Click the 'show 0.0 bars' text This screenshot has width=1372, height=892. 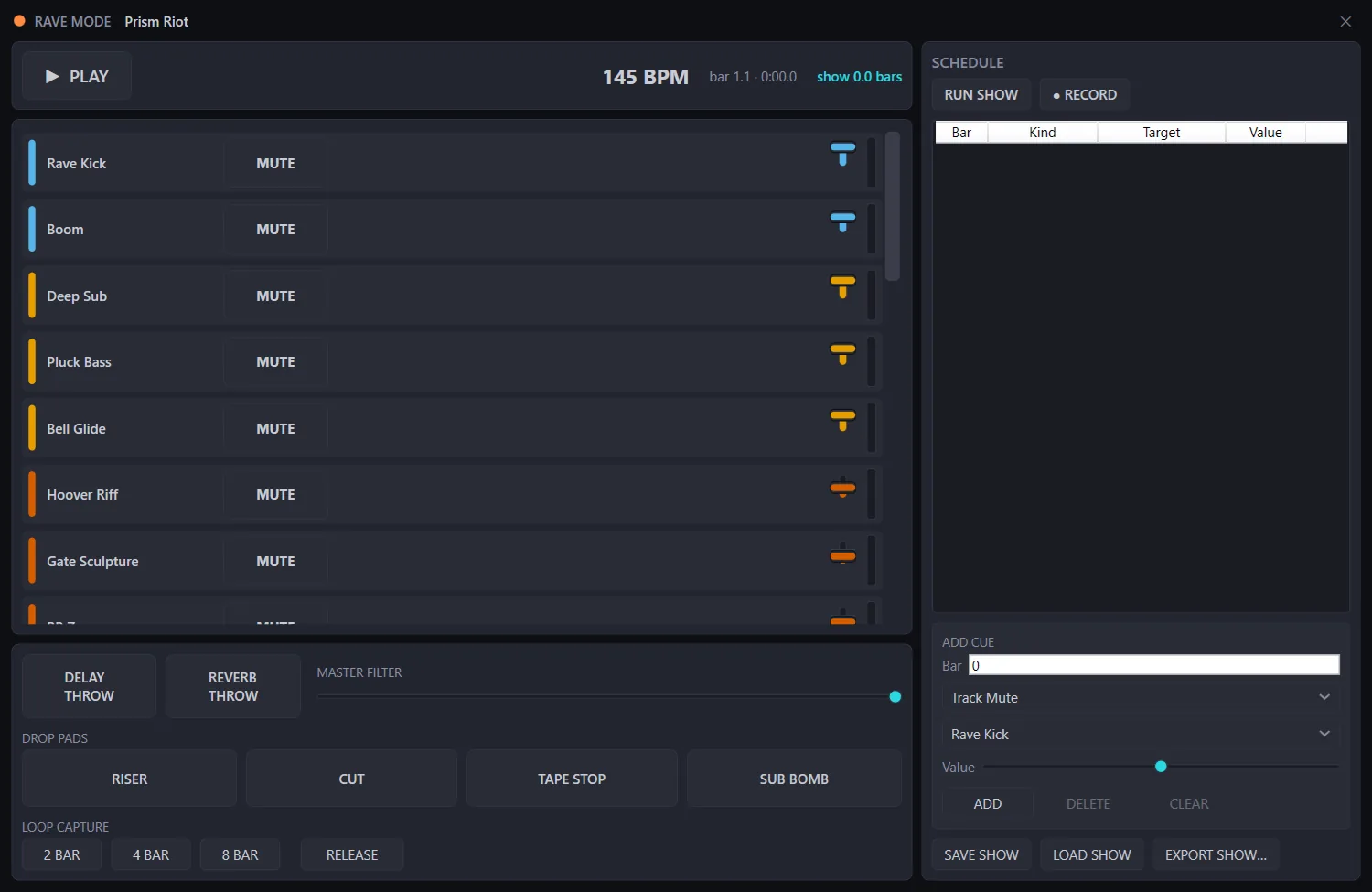[x=859, y=77]
